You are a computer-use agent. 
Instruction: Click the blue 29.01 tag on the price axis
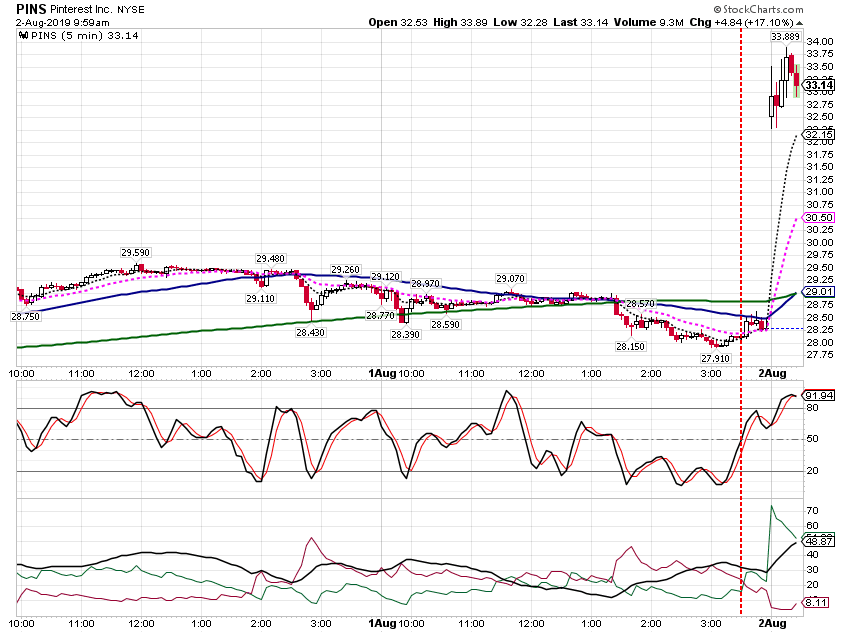point(818,292)
